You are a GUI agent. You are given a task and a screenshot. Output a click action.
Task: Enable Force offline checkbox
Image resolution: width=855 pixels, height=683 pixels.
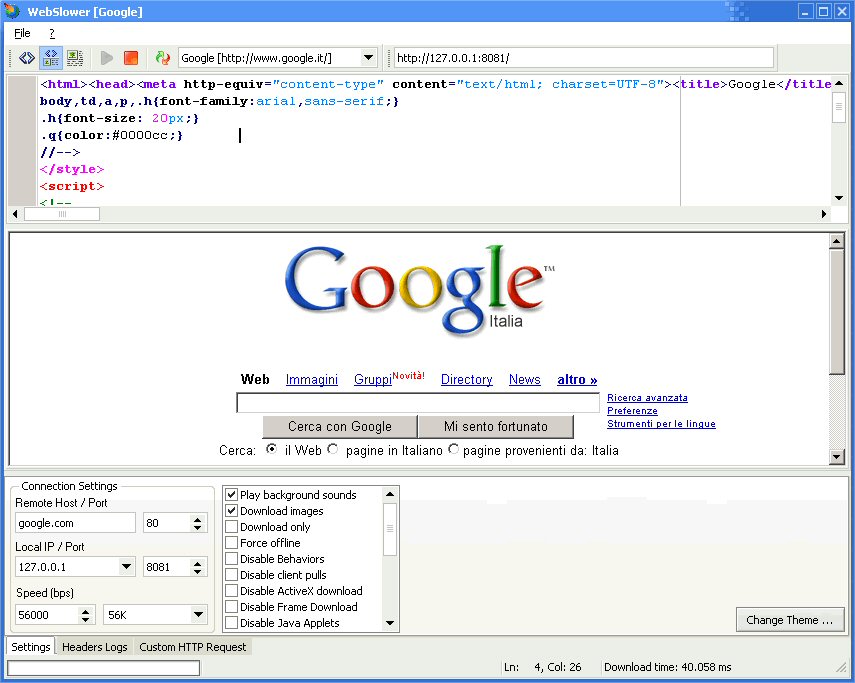[x=231, y=543]
